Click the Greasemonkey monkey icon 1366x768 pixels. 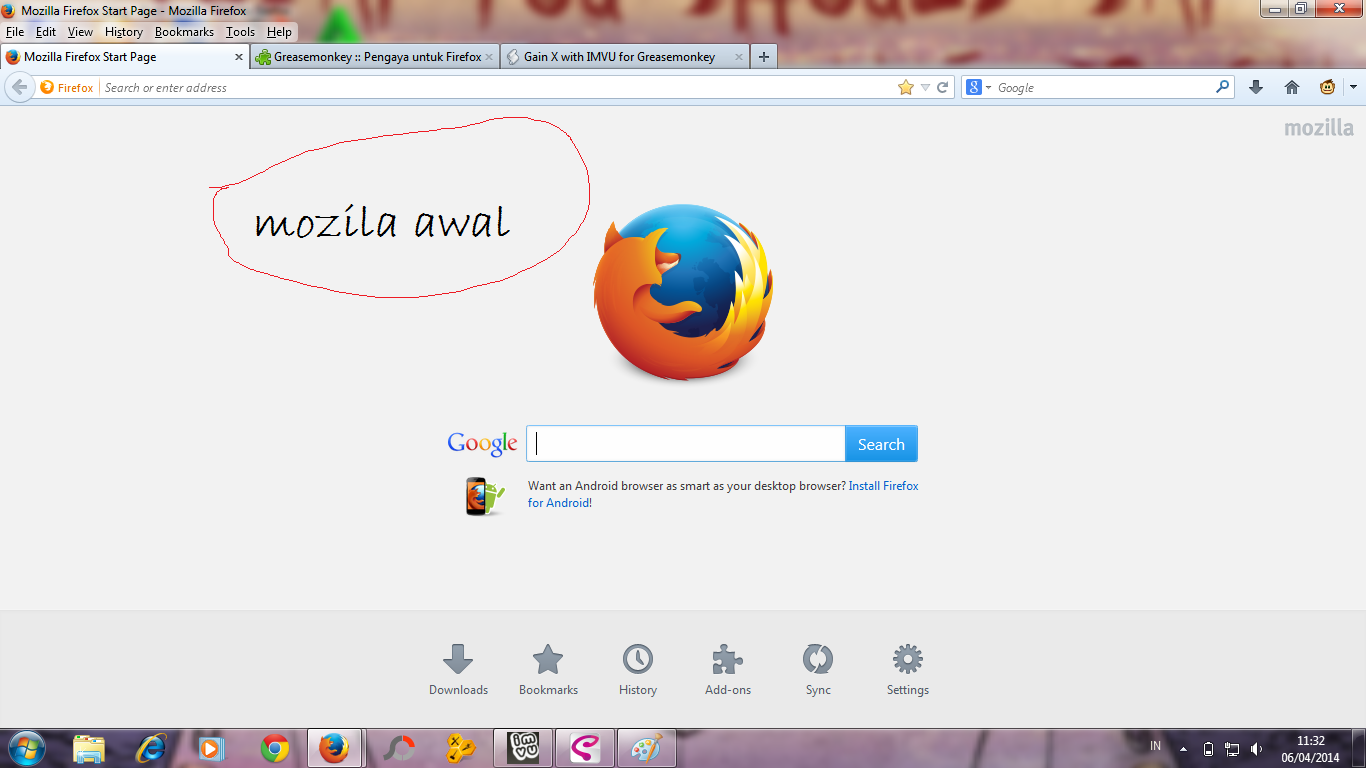1327,88
